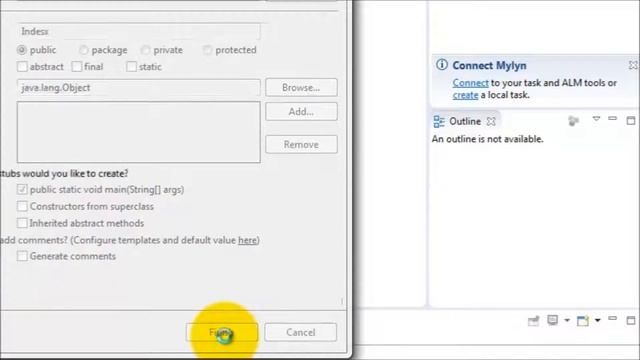Click the Outline focus on active task icon
The width and height of the screenshot is (640, 360).
tap(573, 120)
